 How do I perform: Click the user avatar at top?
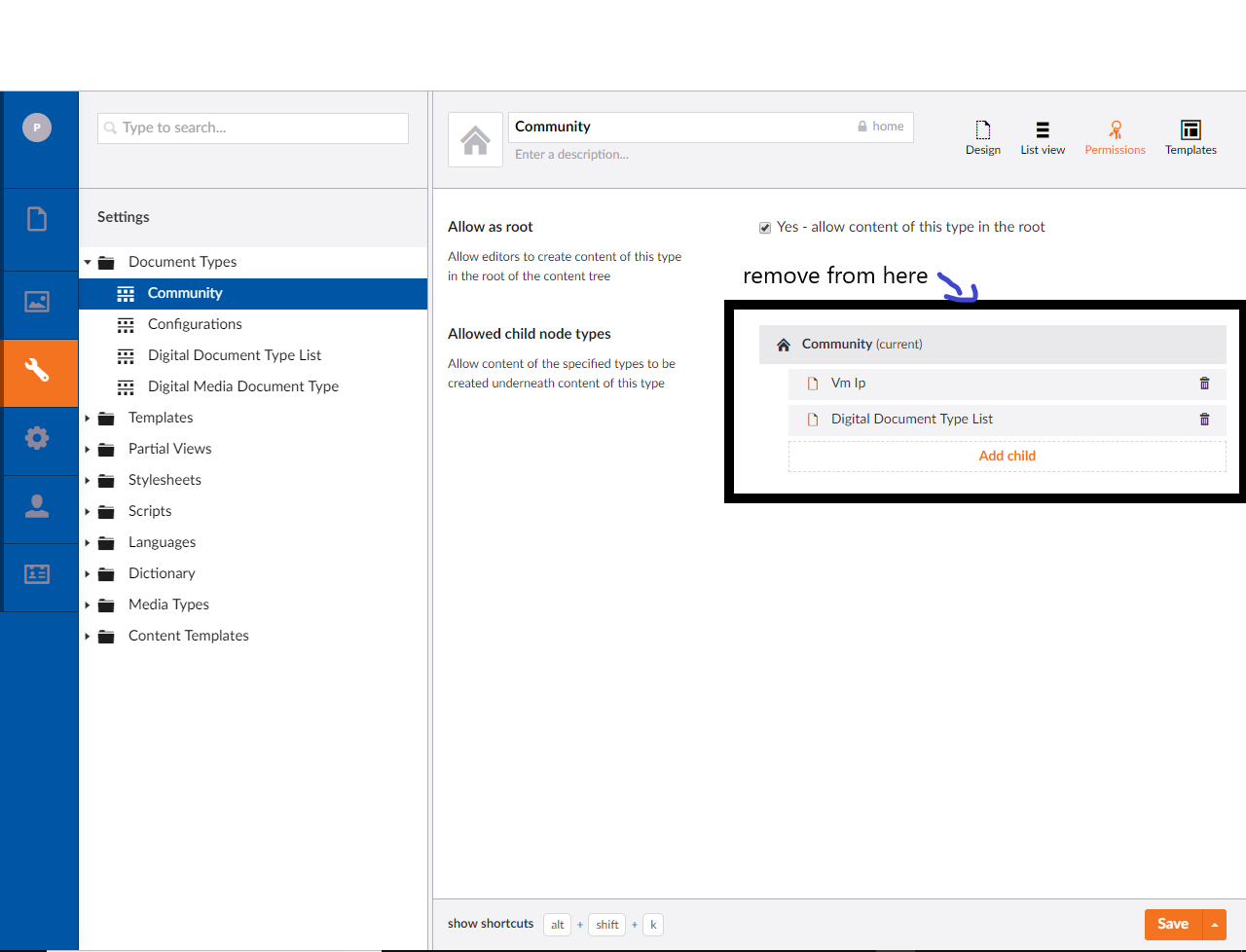[x=37, y=128]
